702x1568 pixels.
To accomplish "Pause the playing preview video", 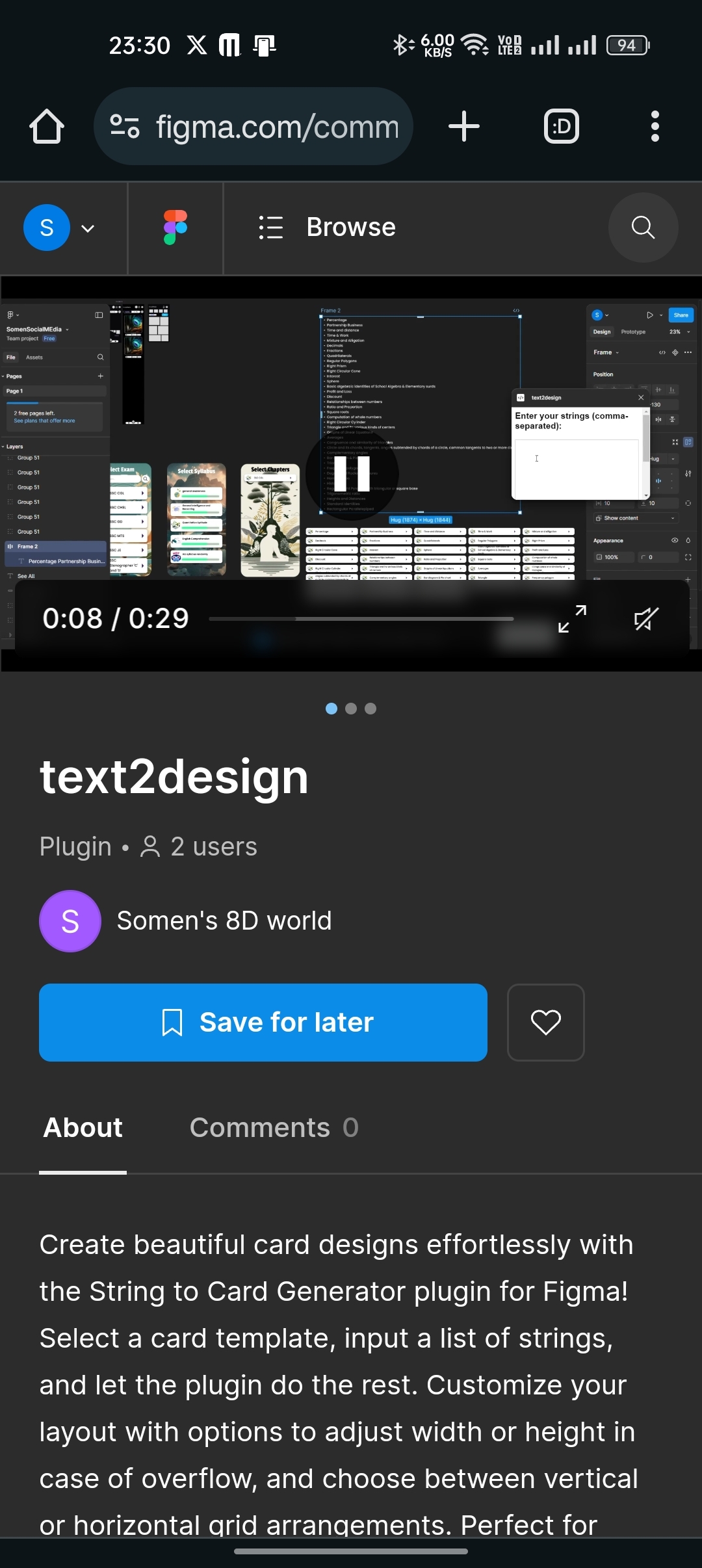I will pyautogui.click(x=352, y=474).
